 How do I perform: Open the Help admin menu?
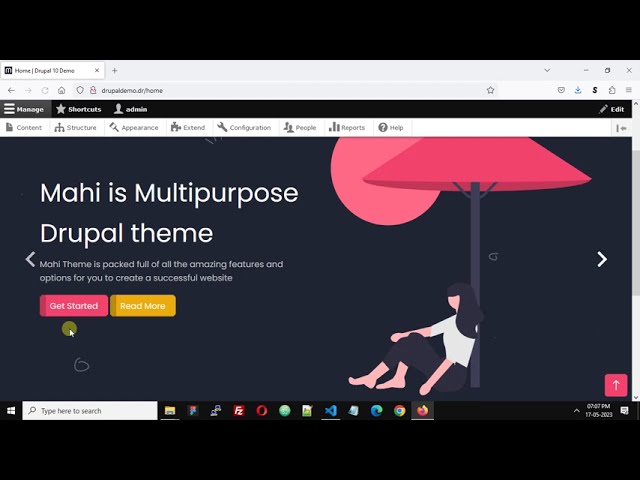coord(391,128)
